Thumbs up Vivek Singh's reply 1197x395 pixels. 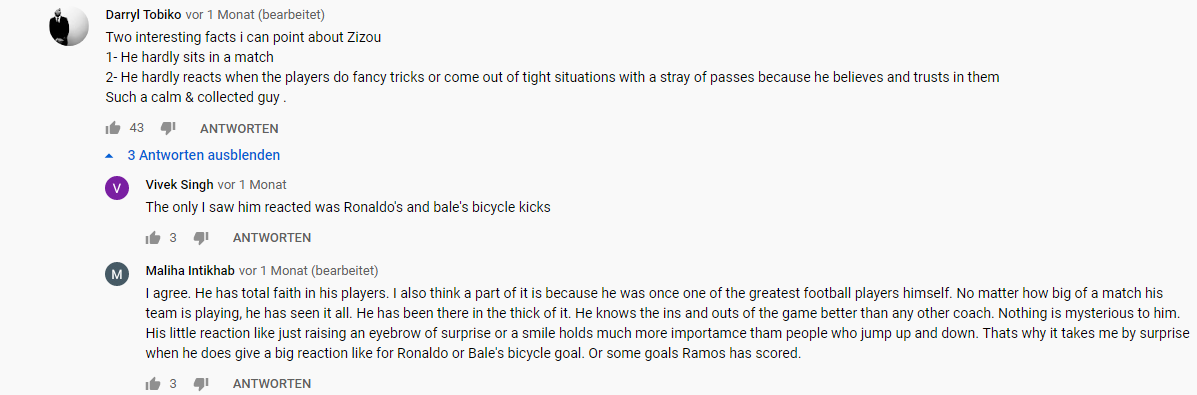(x=153, y=238)
